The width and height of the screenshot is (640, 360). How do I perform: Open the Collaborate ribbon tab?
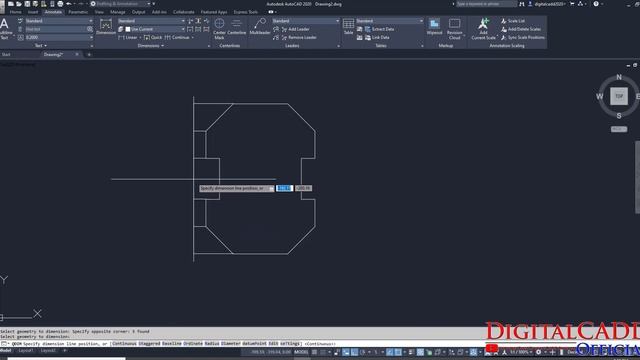click(x=184, y=12)
